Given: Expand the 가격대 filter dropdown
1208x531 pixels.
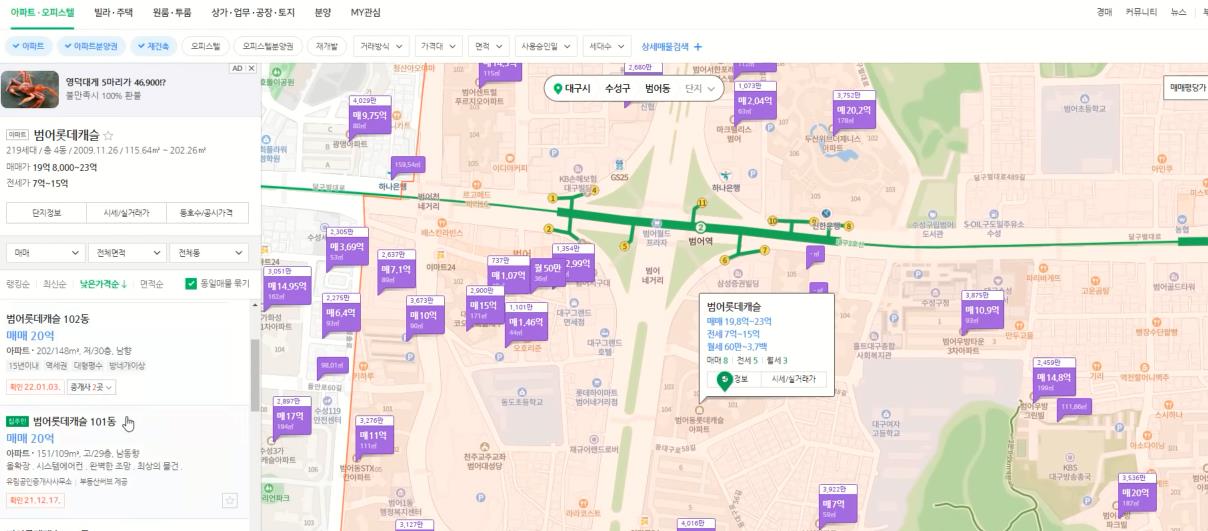Looking at the screenshot, I should [437, 46].
